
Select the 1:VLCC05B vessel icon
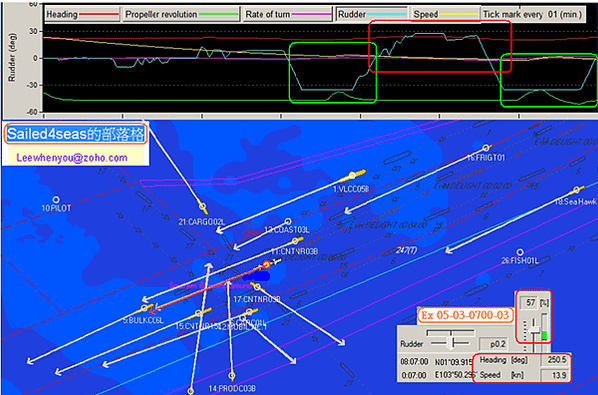(352, 175)
